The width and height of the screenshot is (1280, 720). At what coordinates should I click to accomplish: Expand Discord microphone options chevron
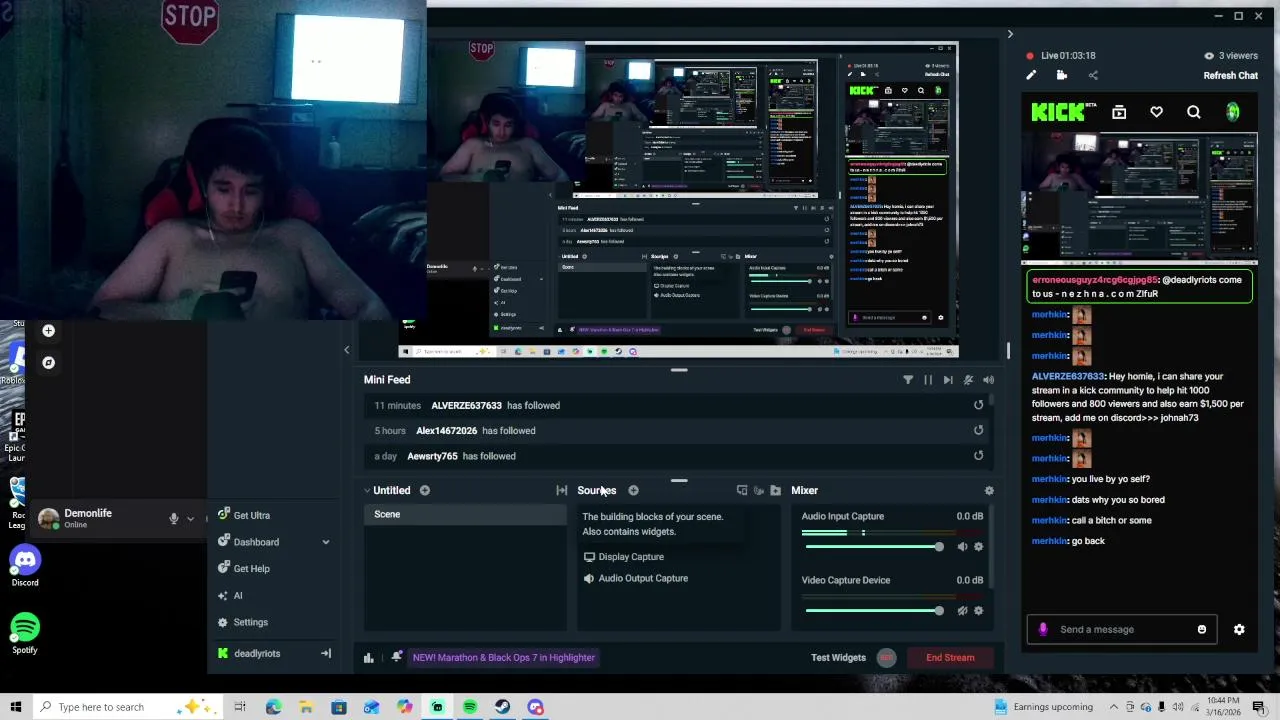coord(190,518)
